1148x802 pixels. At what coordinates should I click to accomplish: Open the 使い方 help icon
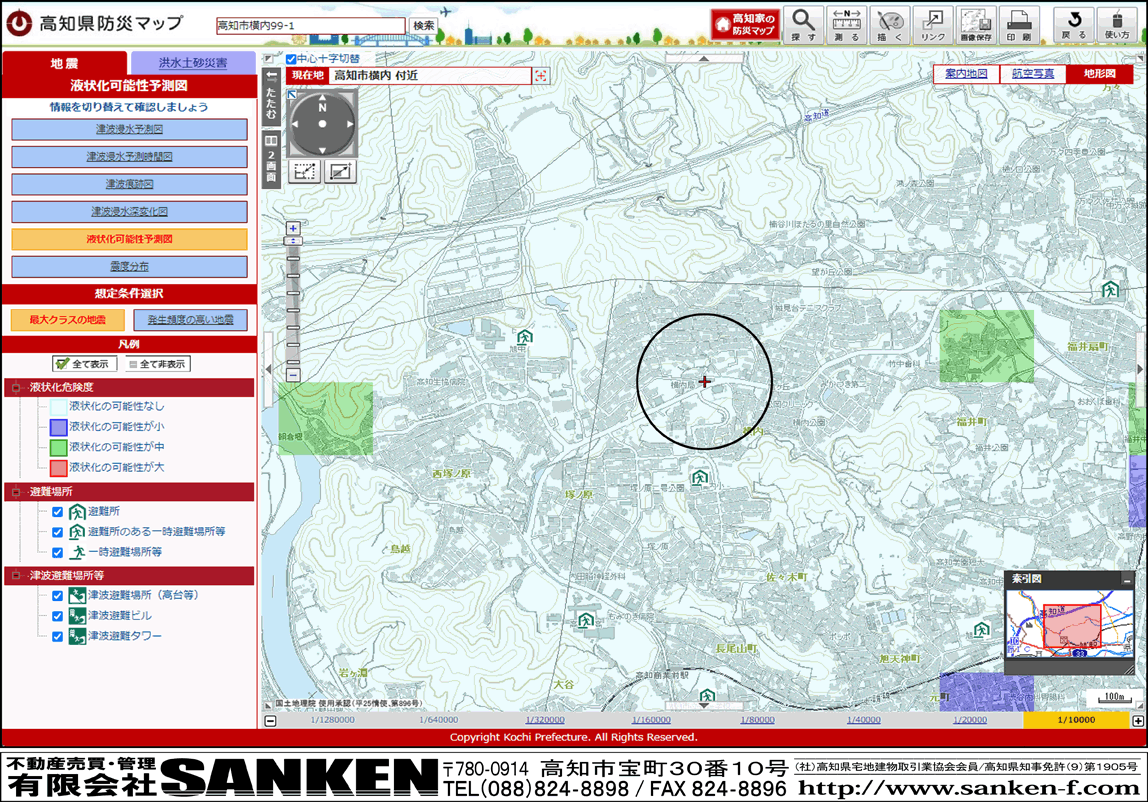pos(1117,24)
